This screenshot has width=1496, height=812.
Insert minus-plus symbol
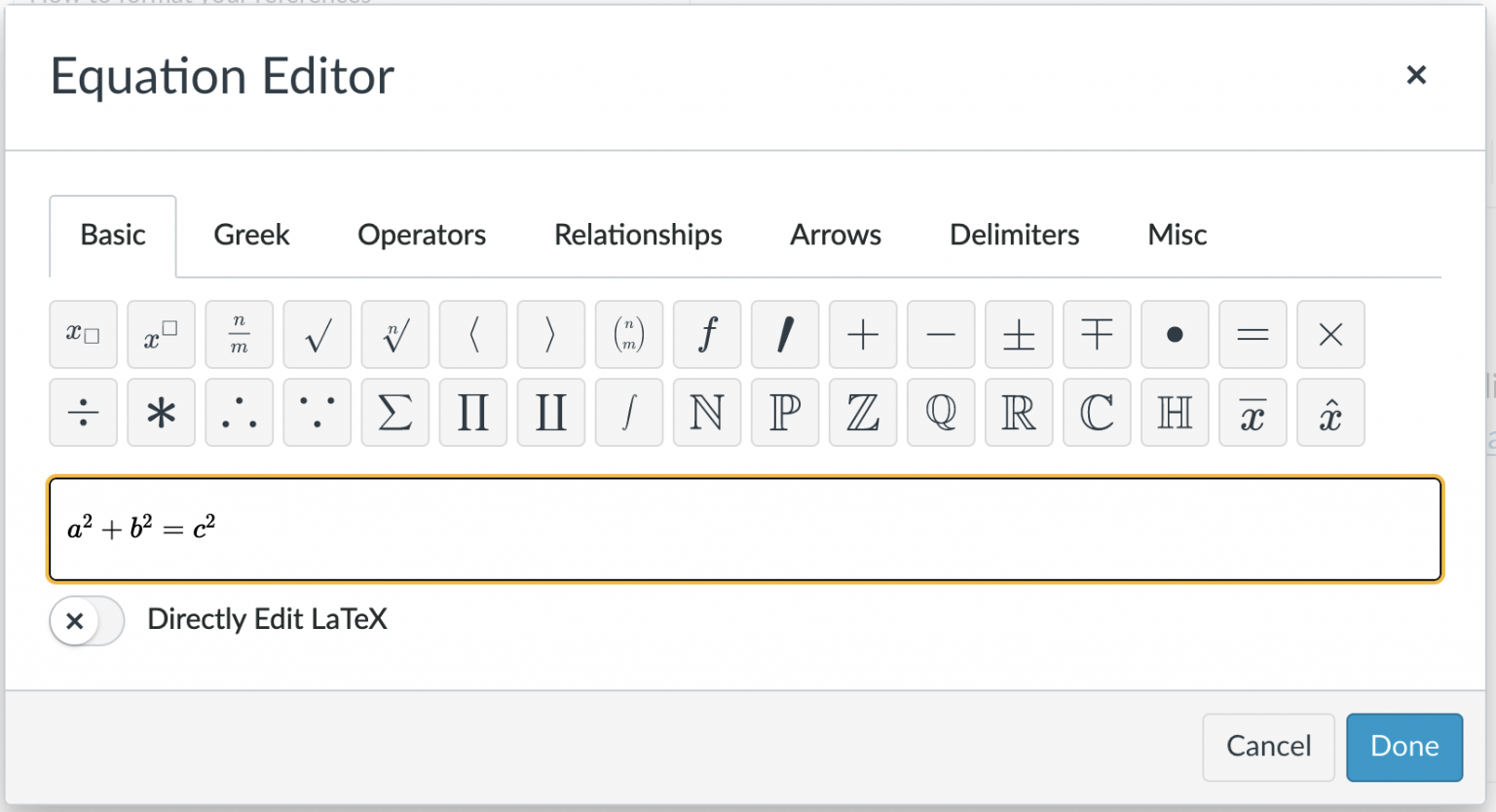1097,335
